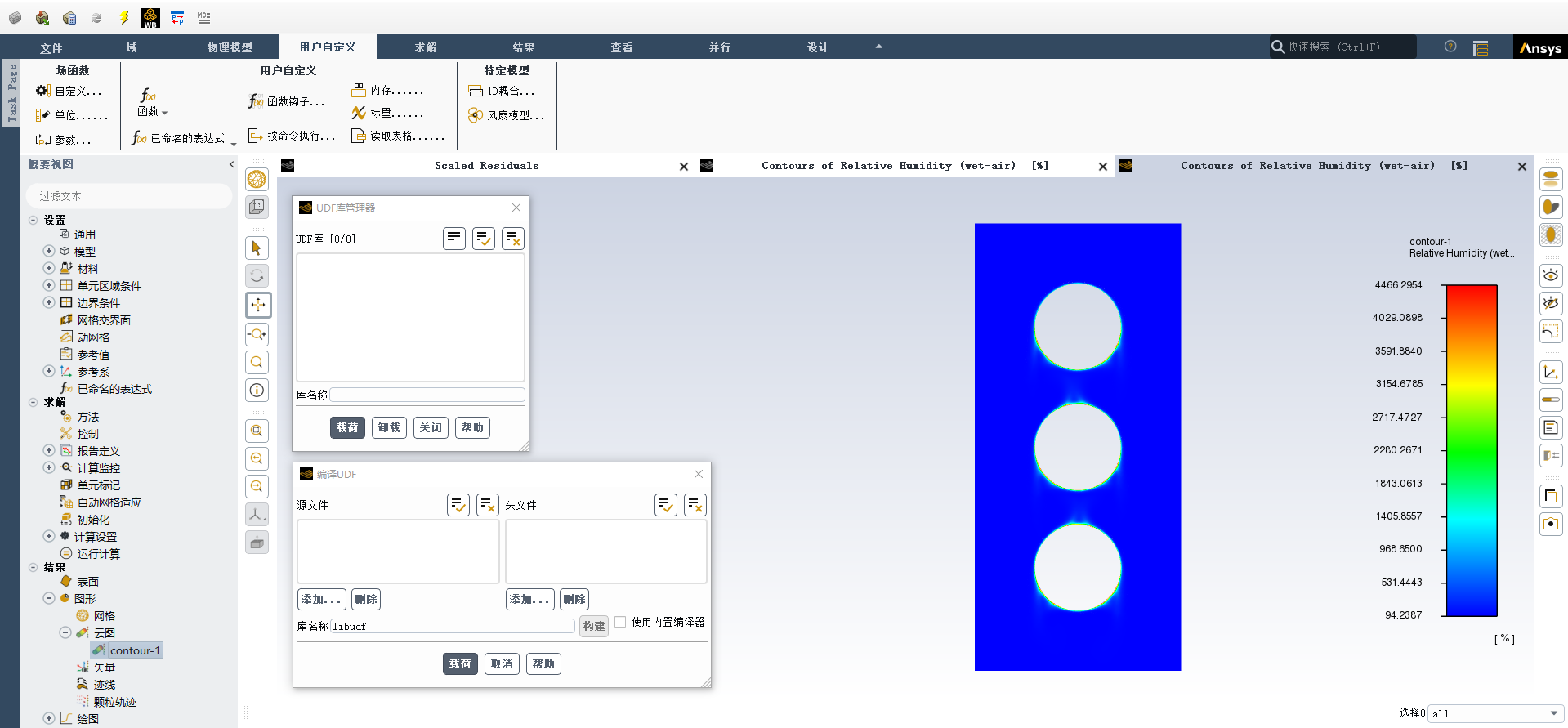This screenshot has width=1568, height=728.
Task: Open the 文件 ribbon tab
Action: (x=51, y=47)
